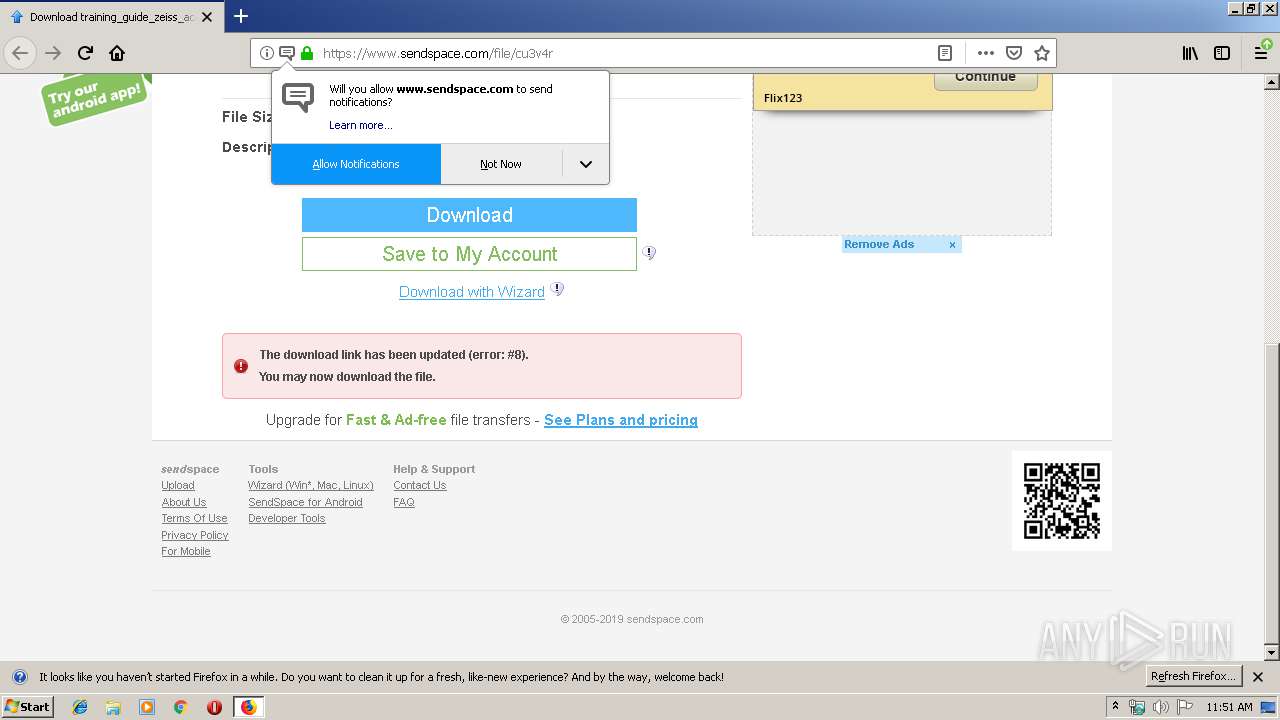Open Wizard (Win, Mac, Linux) link

click(x=311, y=485)
